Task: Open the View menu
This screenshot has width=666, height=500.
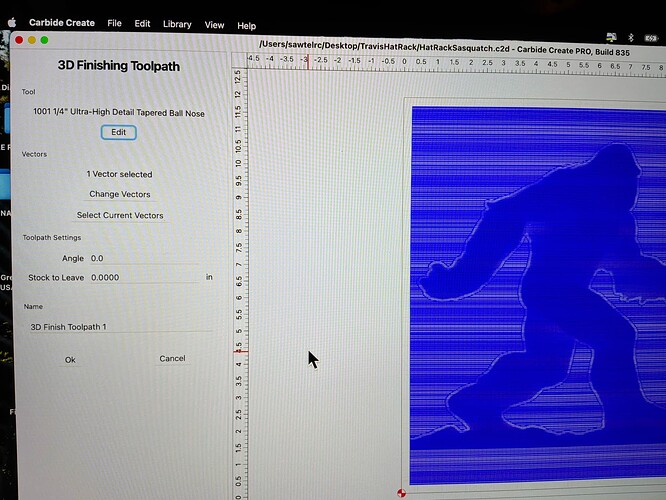Action: tap(214, 25)
